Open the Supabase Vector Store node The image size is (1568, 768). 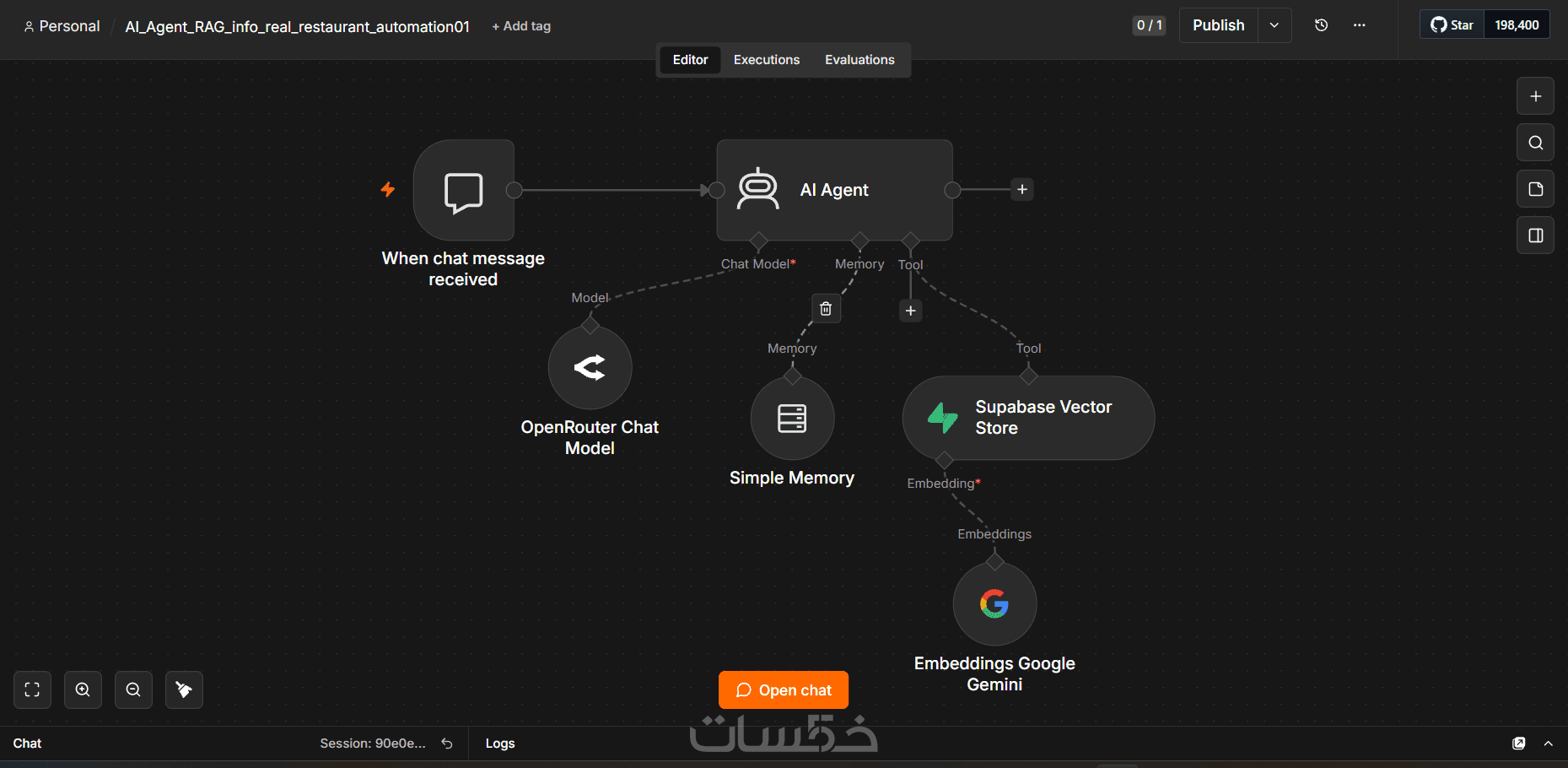point(1028,418)
